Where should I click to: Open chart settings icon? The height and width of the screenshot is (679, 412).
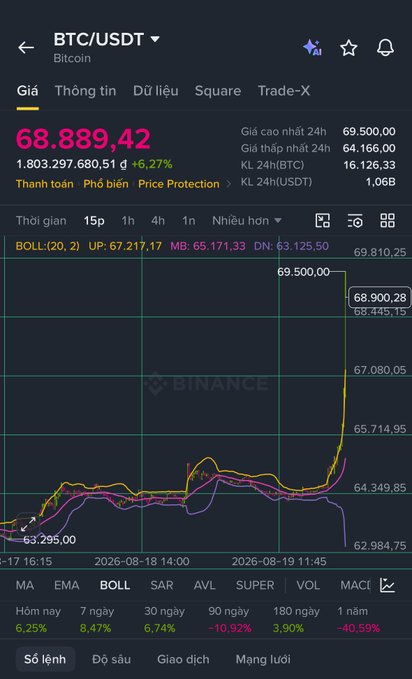[x=355, y=220]
